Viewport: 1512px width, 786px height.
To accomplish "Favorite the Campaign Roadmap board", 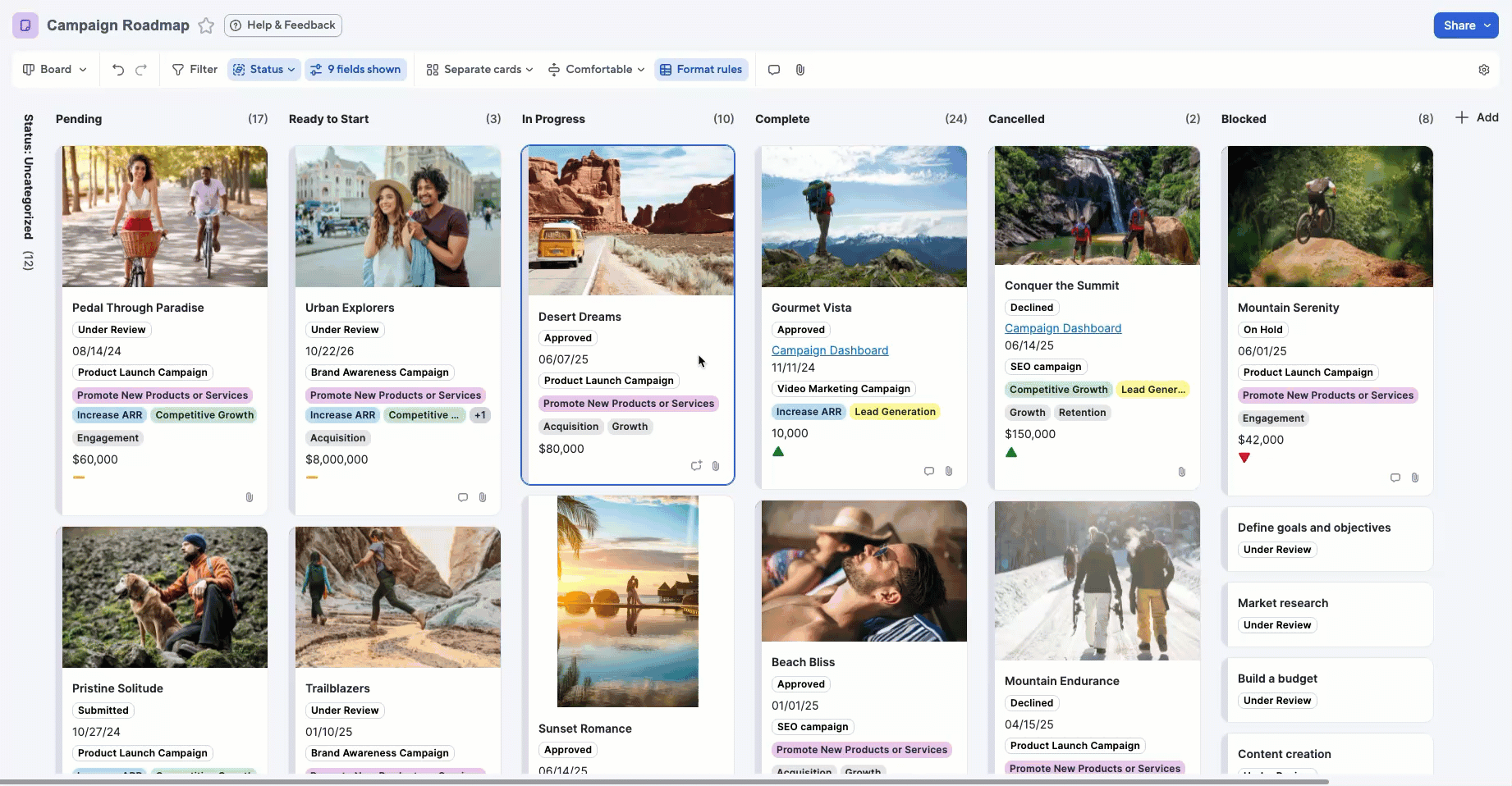I will coord(205,25).
